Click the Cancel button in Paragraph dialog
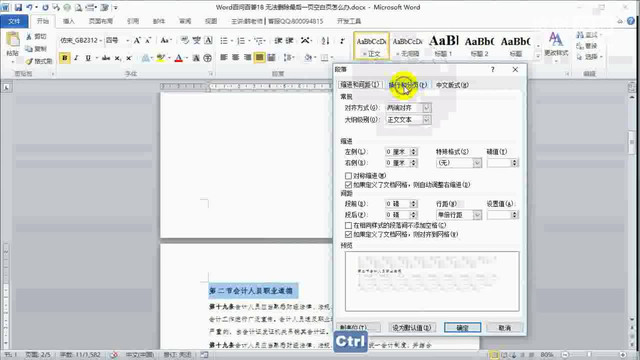 [x=504, y=328]
